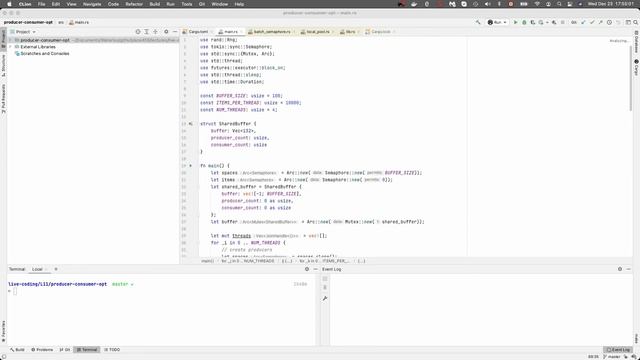Click the editor vertical scrollbar
The image size is (640, 360).
click(631, 78)
